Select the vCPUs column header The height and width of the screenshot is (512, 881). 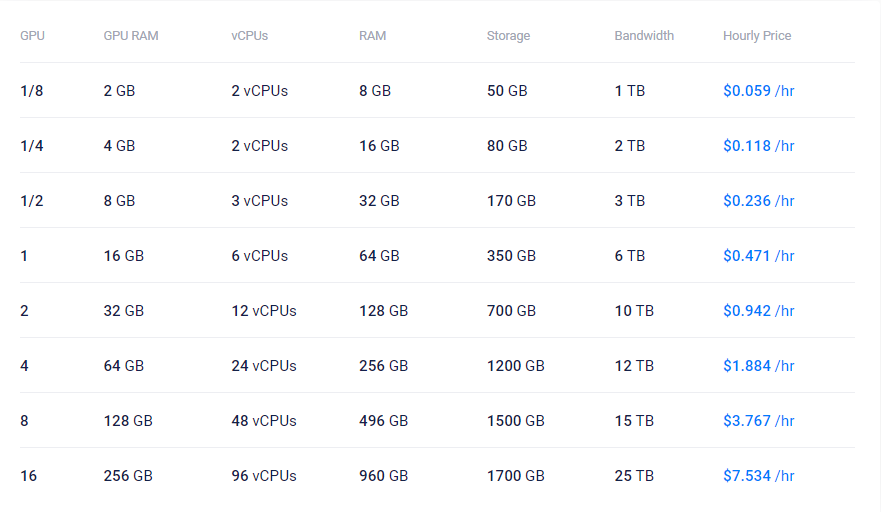point(249,36)
